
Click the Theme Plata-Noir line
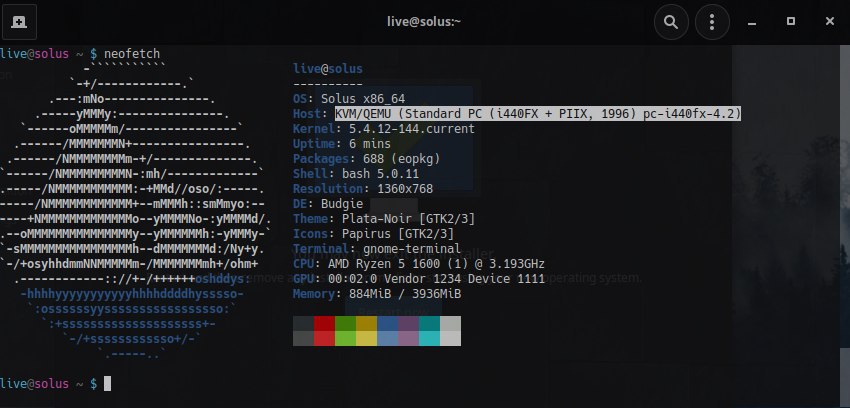point(384,219)
